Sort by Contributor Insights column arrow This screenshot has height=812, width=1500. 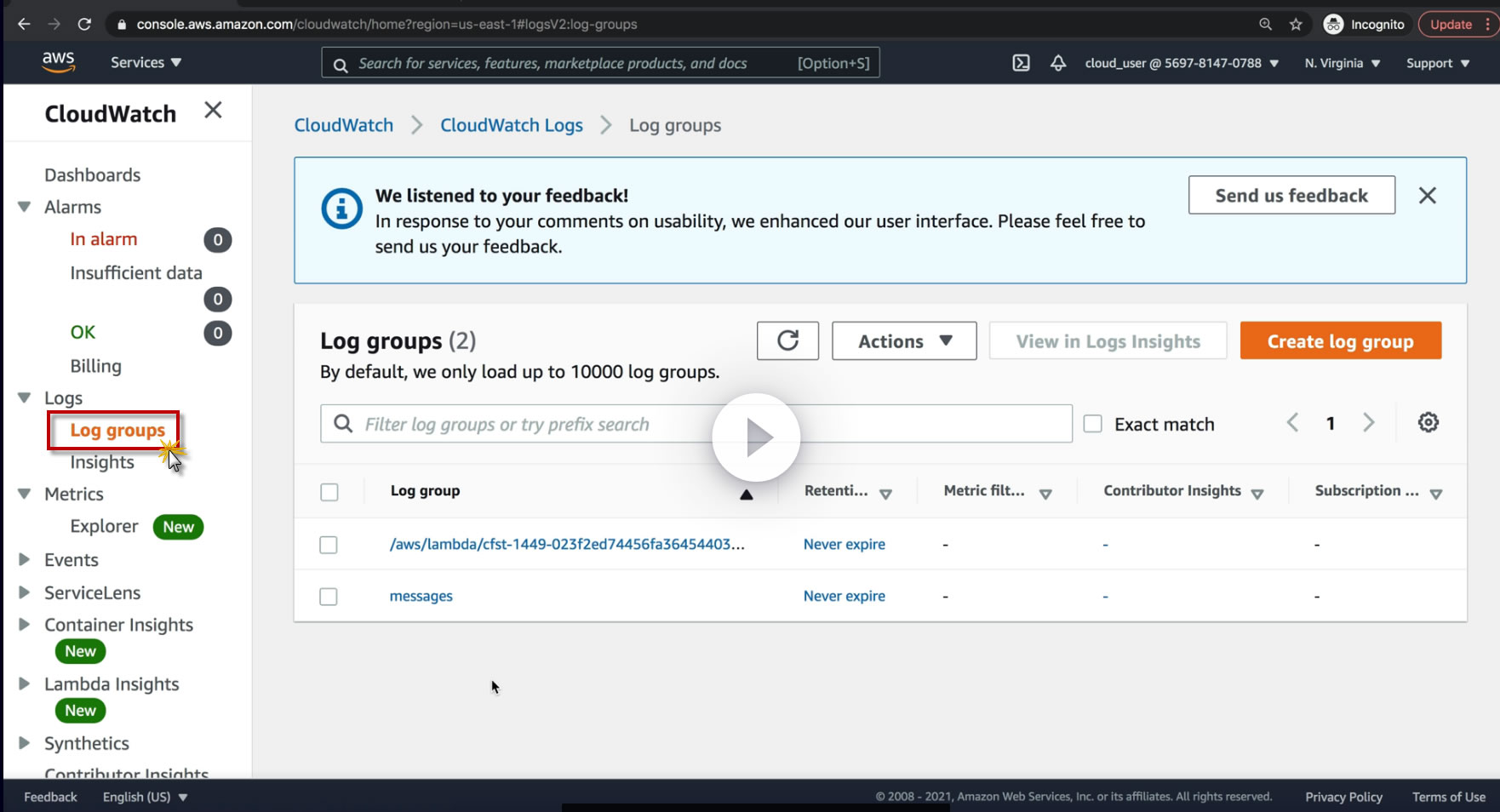tap(1257, 495)
